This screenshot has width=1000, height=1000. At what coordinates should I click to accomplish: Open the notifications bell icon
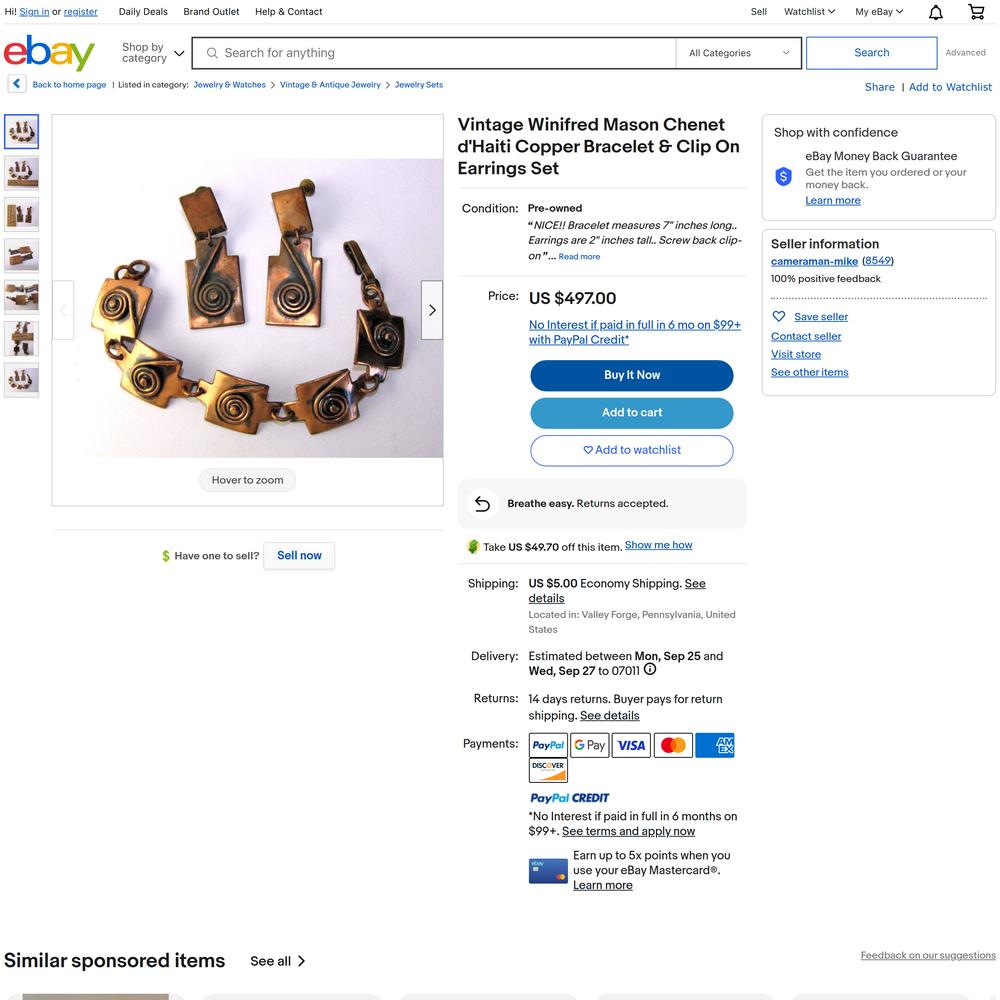936,12
